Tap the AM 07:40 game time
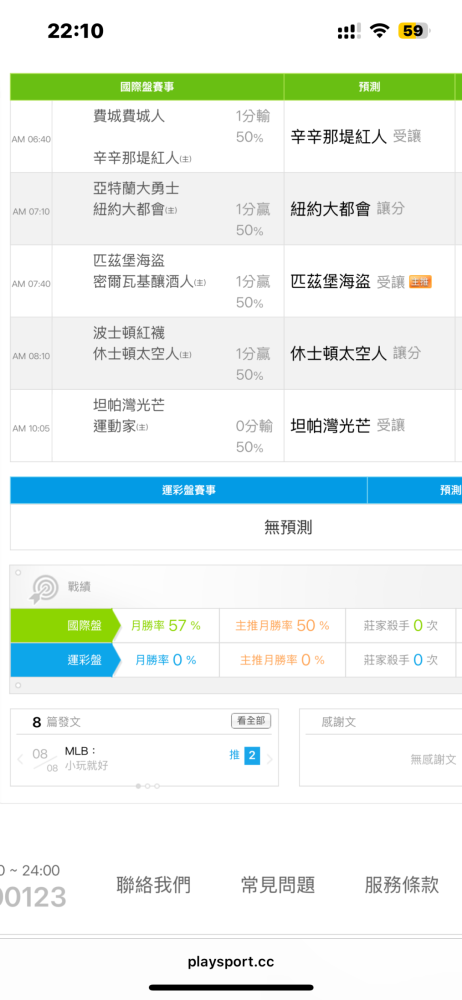 click(x=31, y=284)
